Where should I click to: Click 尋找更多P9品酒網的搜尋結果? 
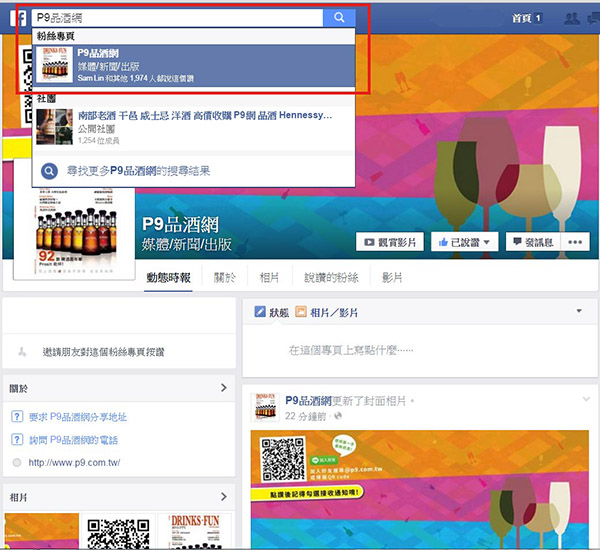pos(194,171)
